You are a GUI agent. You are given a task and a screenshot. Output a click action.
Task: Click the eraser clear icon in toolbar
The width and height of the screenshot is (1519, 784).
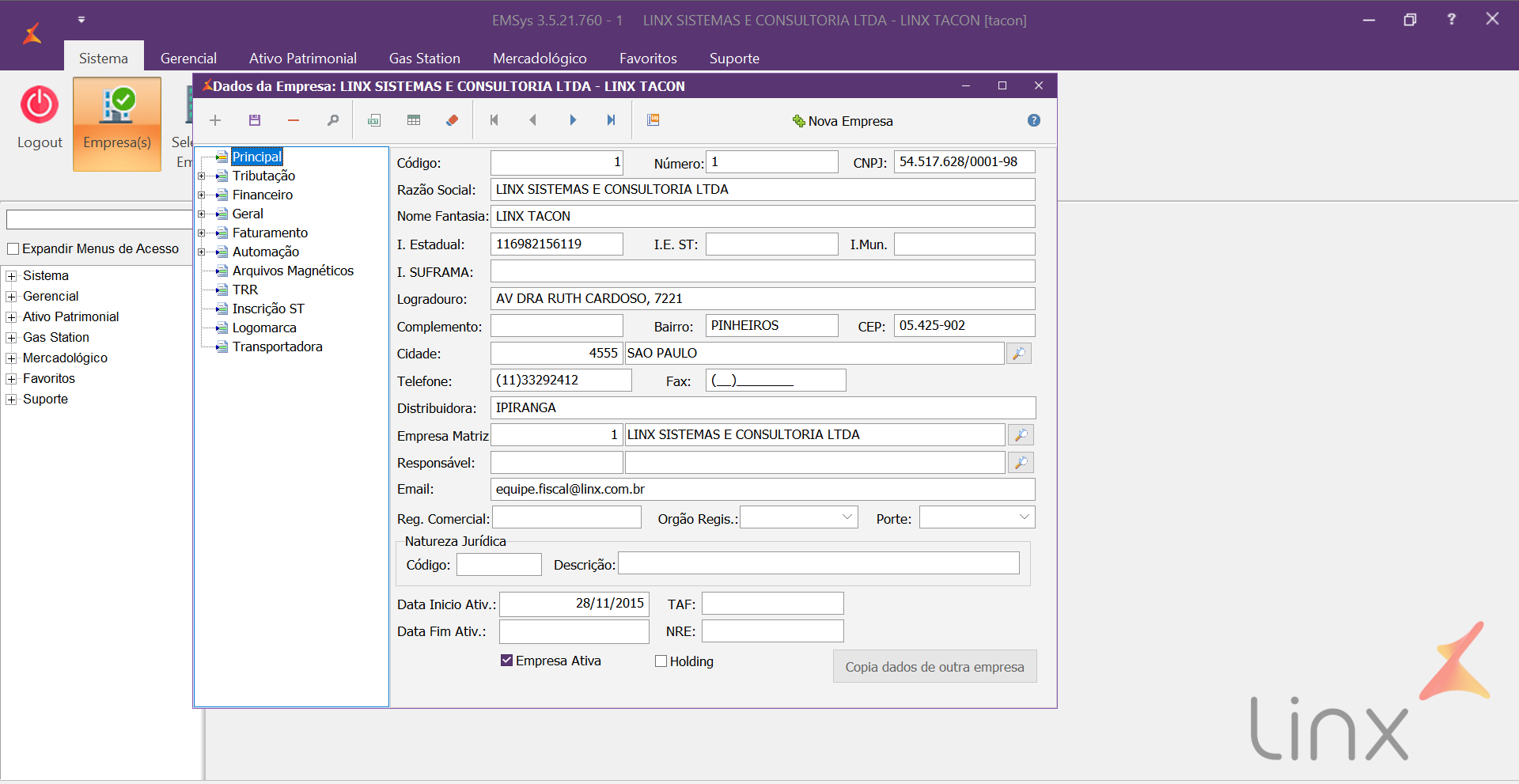pyautogui.click(x=453, y=120)
